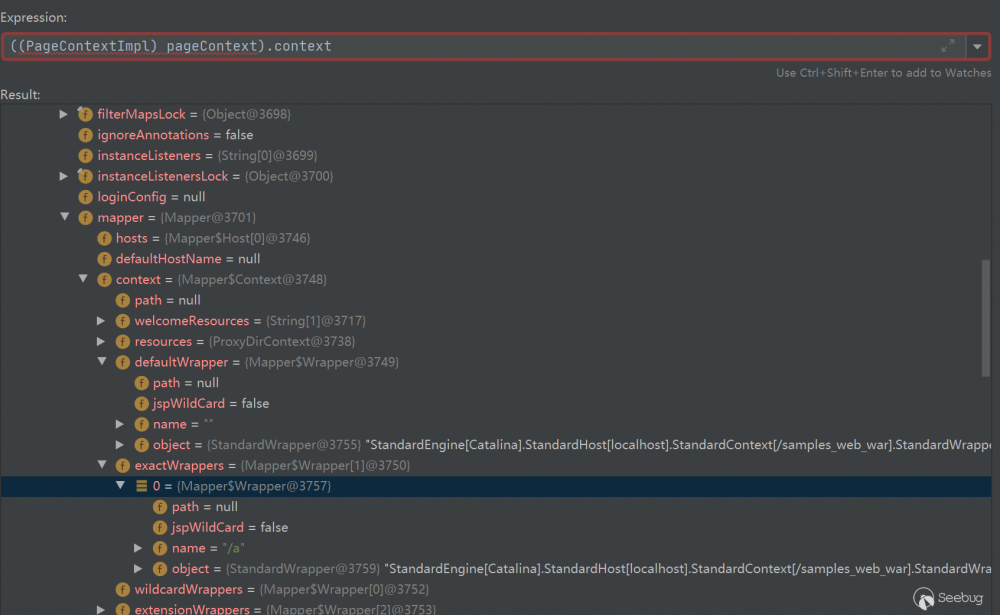Select the name = "/a" entry
The width and height of the screenshot is (1000, 615).
[188, 548]
